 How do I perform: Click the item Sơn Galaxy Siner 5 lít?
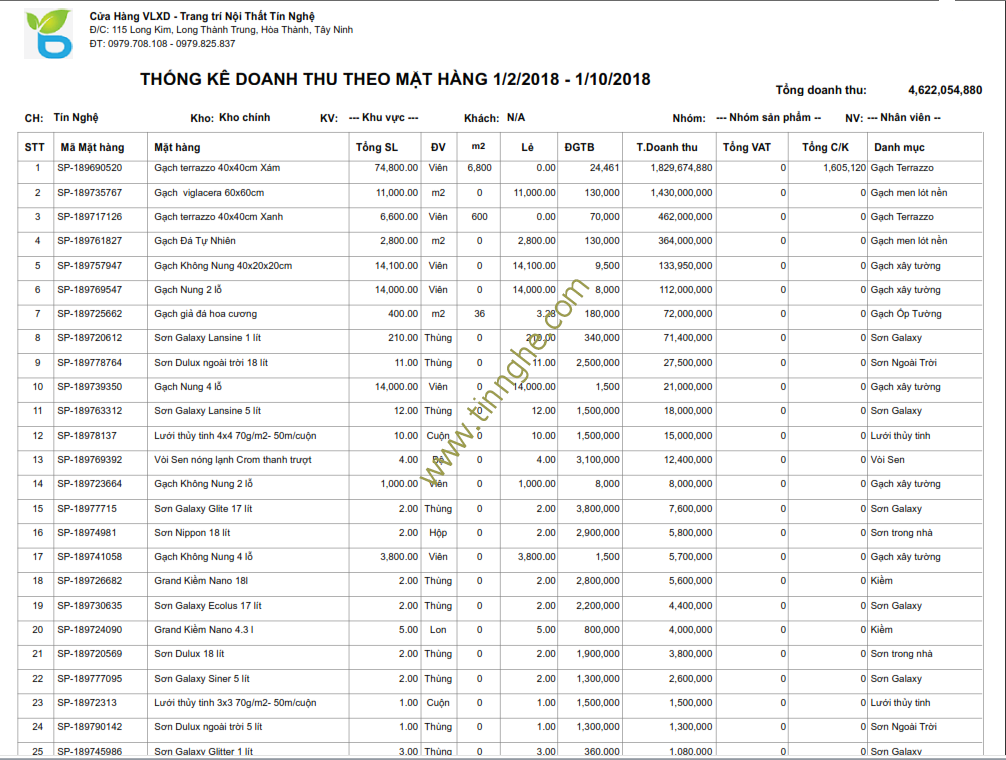click(201, 679)
